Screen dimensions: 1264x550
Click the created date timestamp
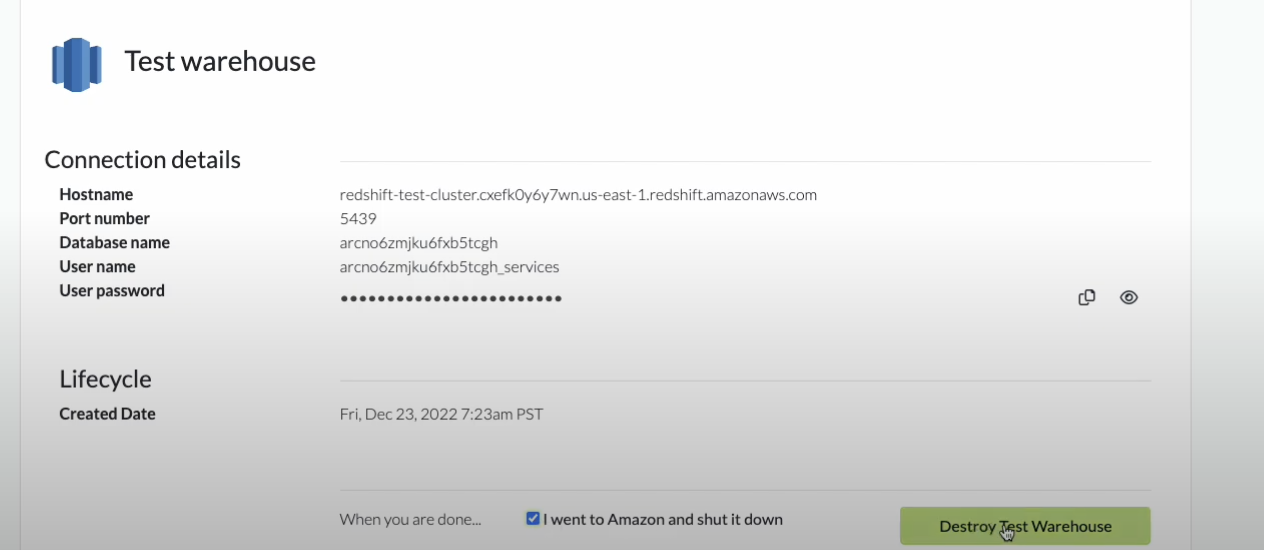click(x=441, y=414)
